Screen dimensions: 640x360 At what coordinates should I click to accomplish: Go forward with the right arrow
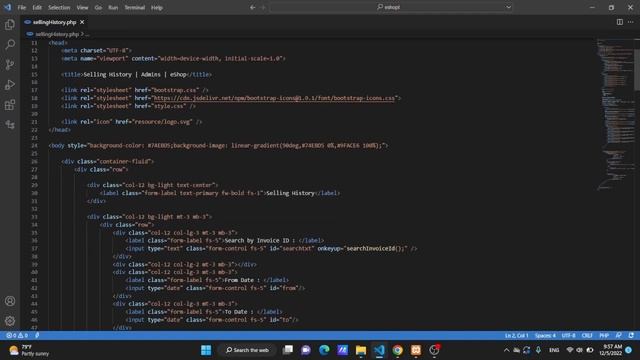(x=263, y=7)
